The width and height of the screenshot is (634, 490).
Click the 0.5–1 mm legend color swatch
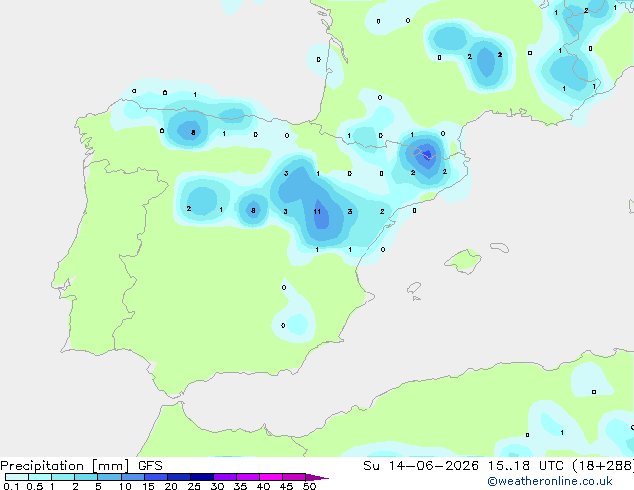tap(40, 477)
